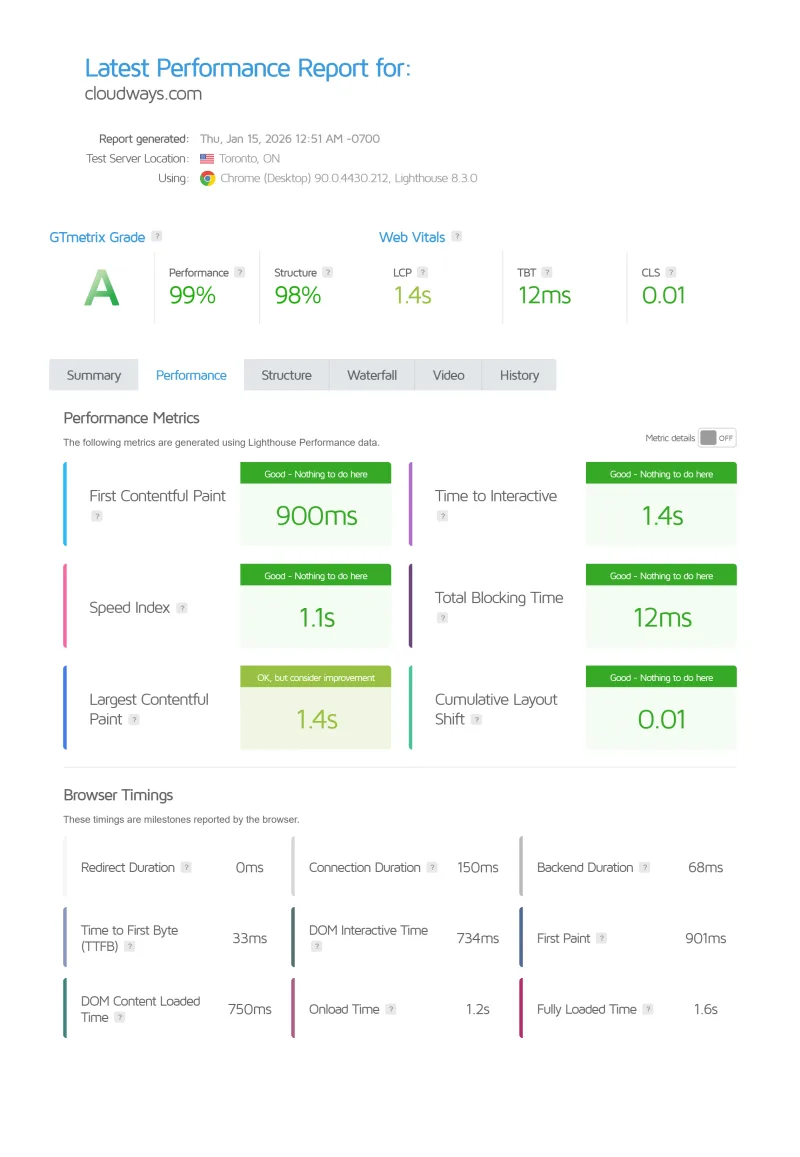This screenshot has height=1157, width=800.
Task: Open help for Total Blocking Time
Action: pyautogui.click(x=442, y=618)
